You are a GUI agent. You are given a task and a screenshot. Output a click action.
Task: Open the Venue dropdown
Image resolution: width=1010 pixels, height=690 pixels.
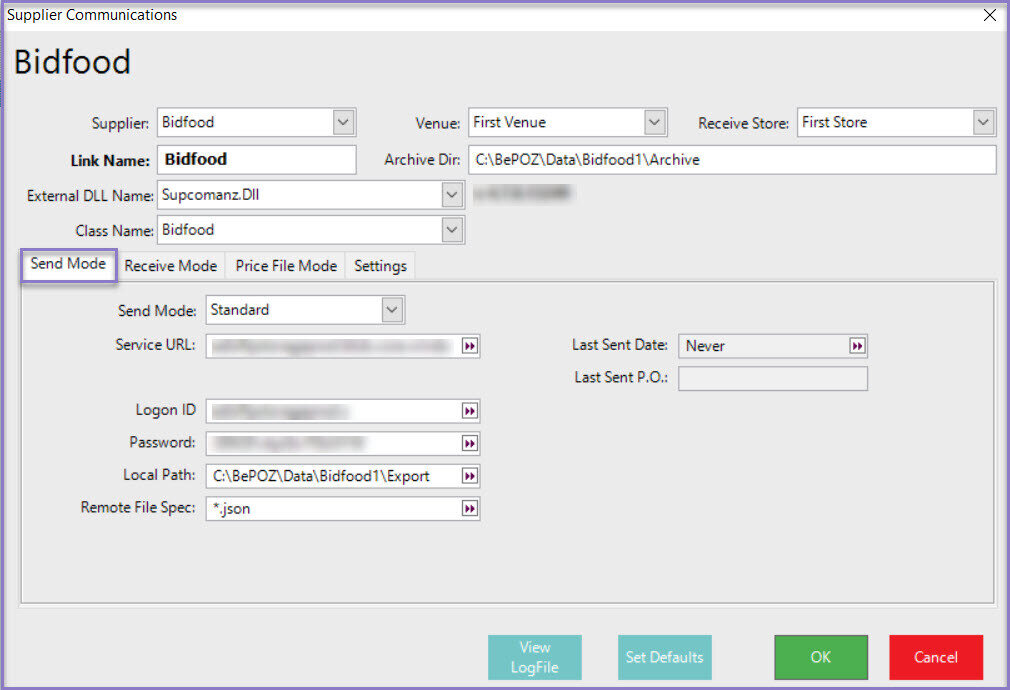click(654, 122)
